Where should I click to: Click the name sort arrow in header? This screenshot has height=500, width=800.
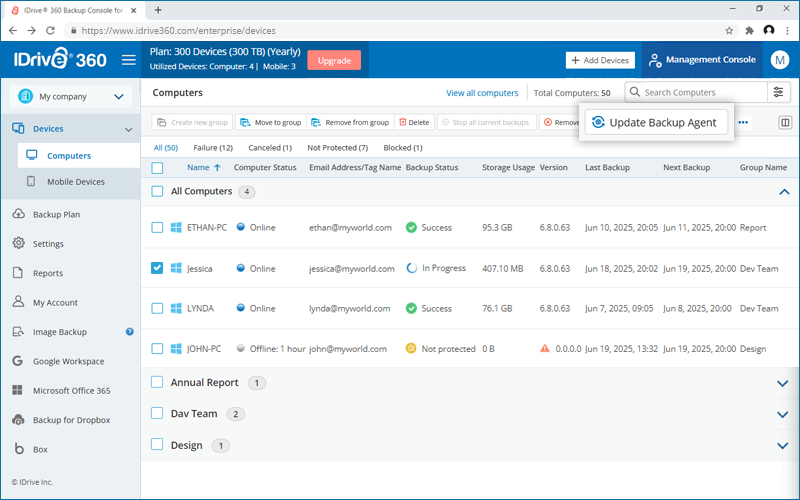(217, 167)
